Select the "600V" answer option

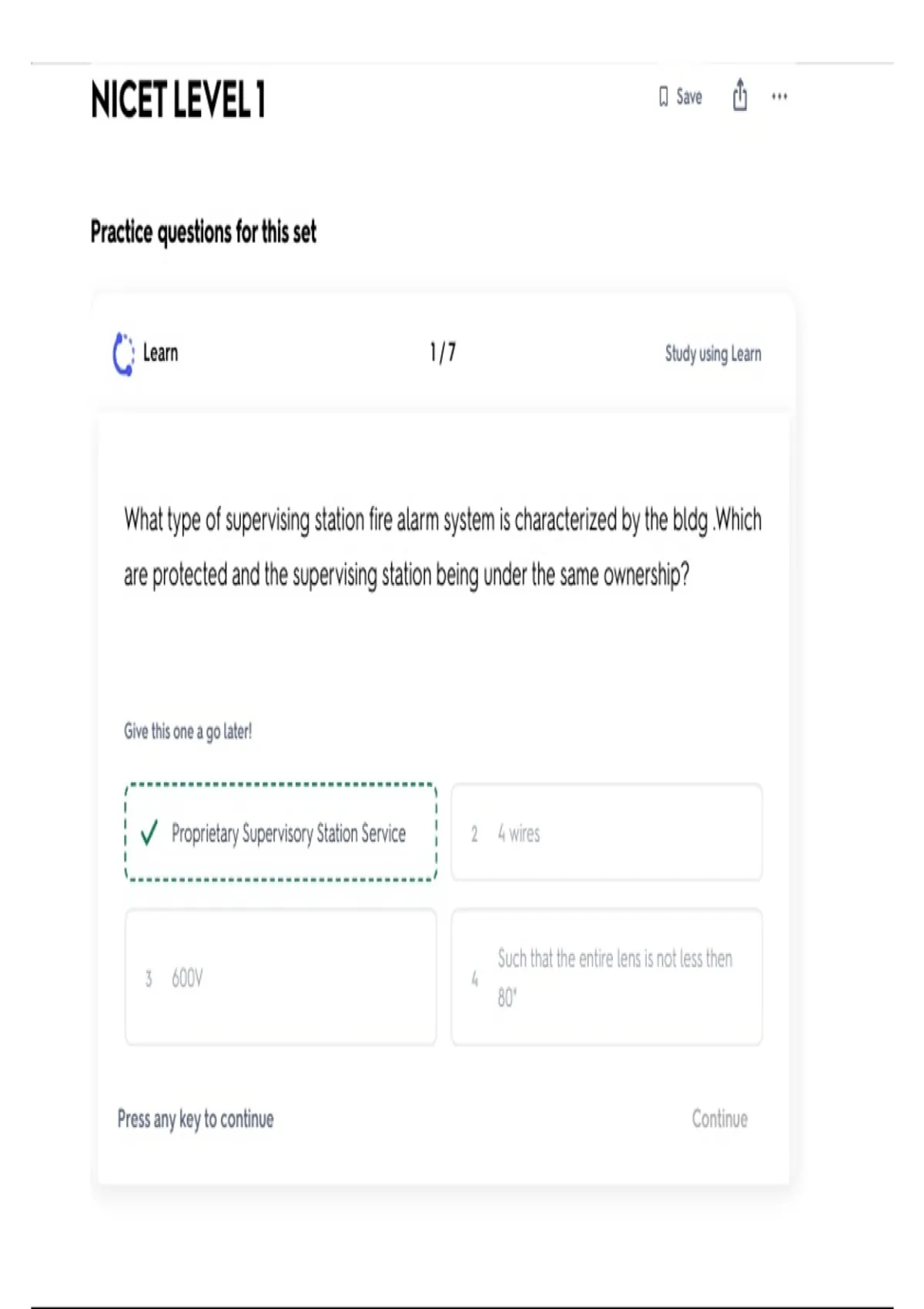(x=280, y=977)
